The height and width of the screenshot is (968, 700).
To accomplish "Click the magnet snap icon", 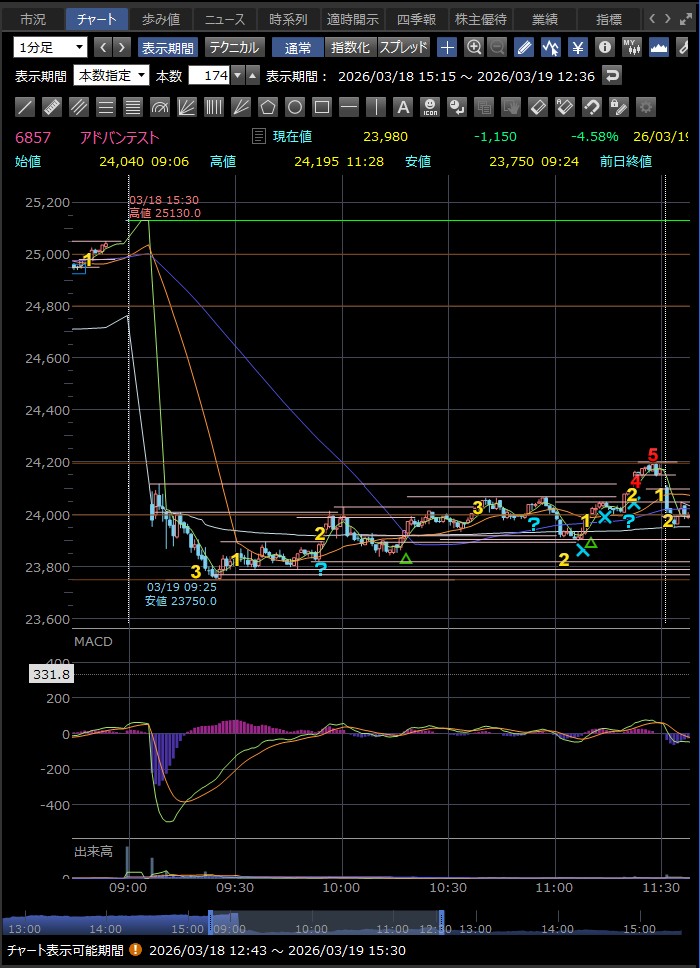I will click(x=591, y=107).
